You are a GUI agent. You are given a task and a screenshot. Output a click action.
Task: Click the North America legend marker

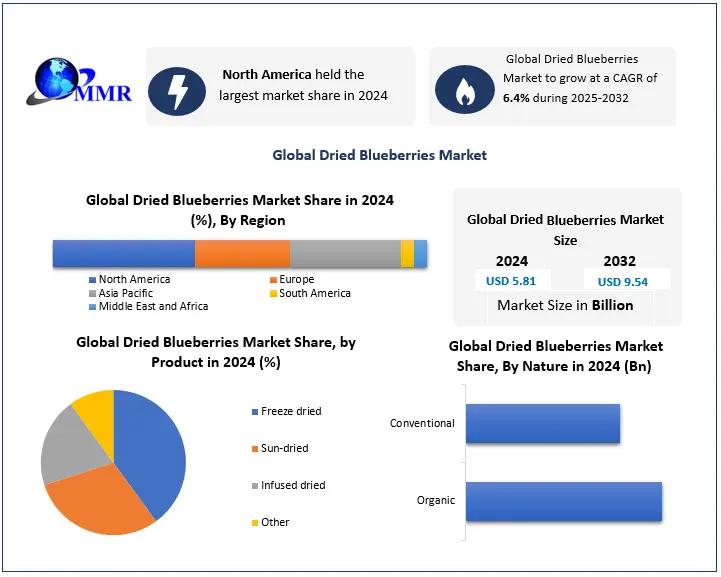pos(93,280)
